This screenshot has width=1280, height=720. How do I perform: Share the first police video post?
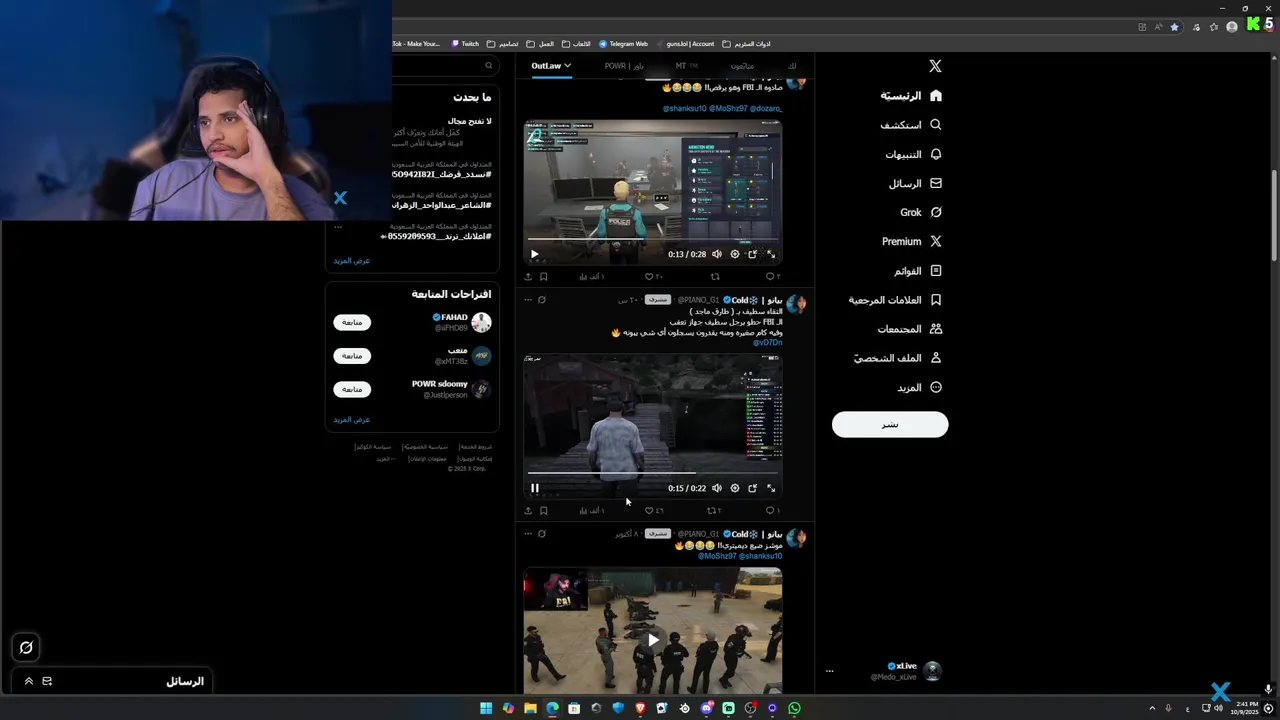528,277
